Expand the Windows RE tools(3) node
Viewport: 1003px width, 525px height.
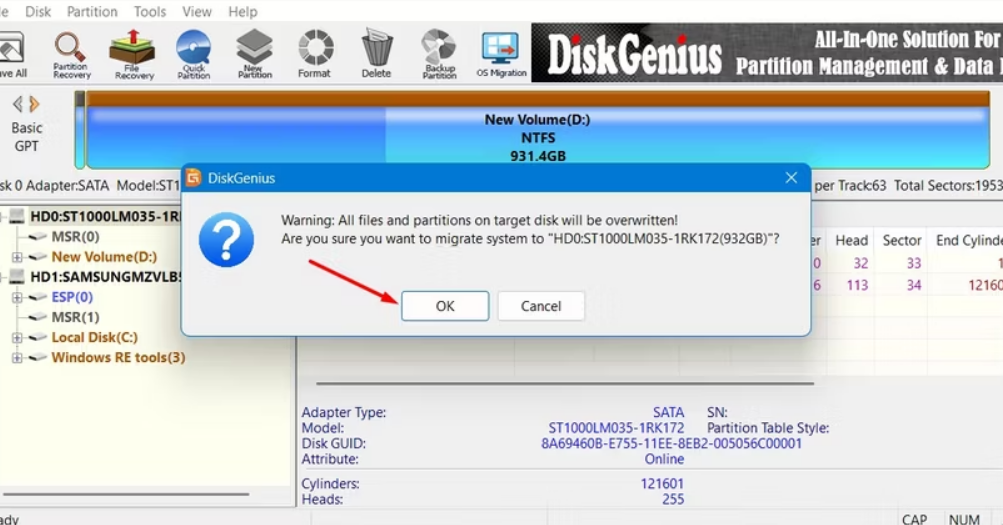(x=17, y=358)
